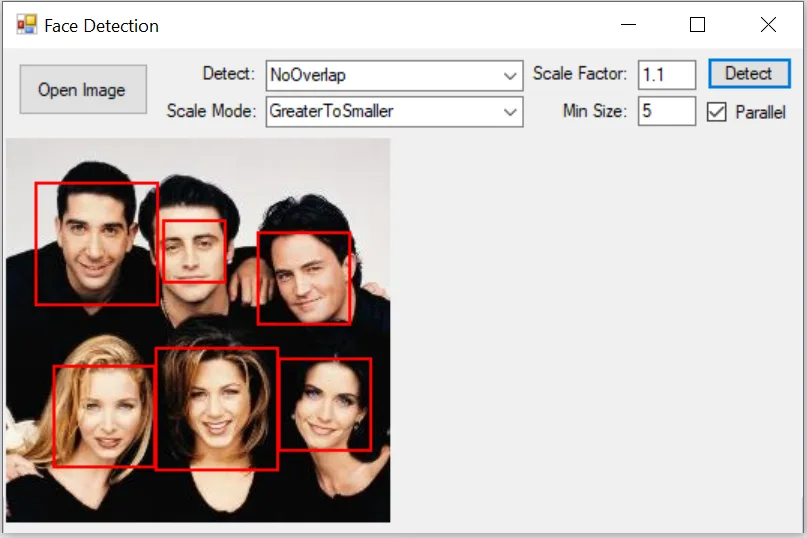
Task: Select the face box in the bottom center of the photo
Action: click(x=216, y=409)
